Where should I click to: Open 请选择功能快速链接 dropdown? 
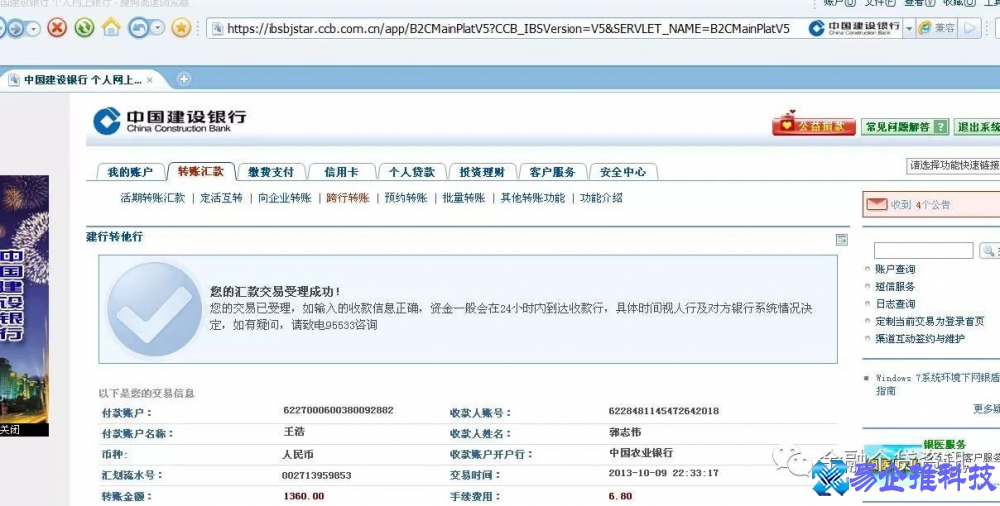click(x=953, y=165)
